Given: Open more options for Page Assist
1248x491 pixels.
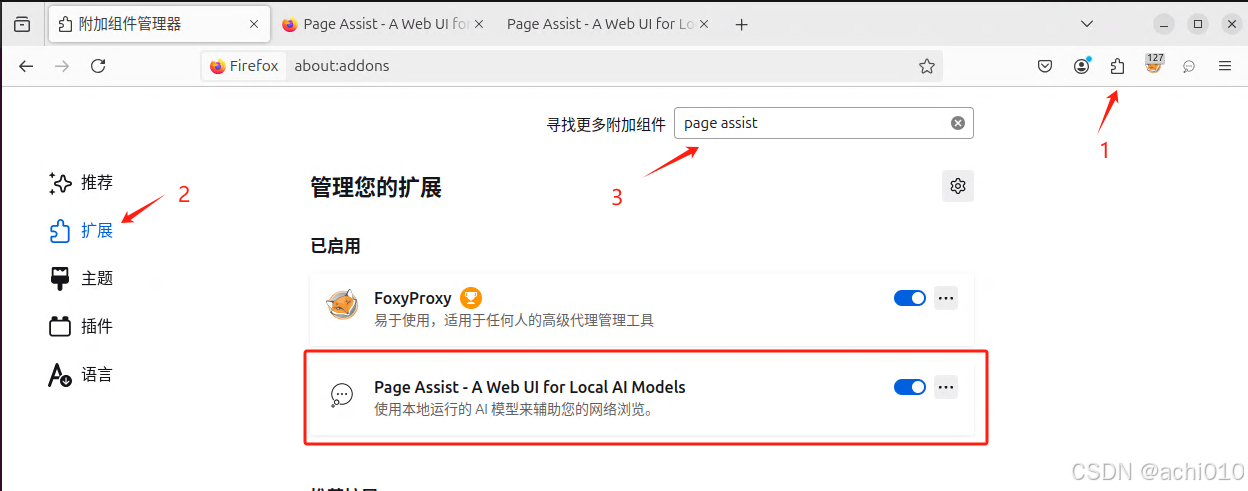Looking at the screenshot, I should [x=946, y=387].
